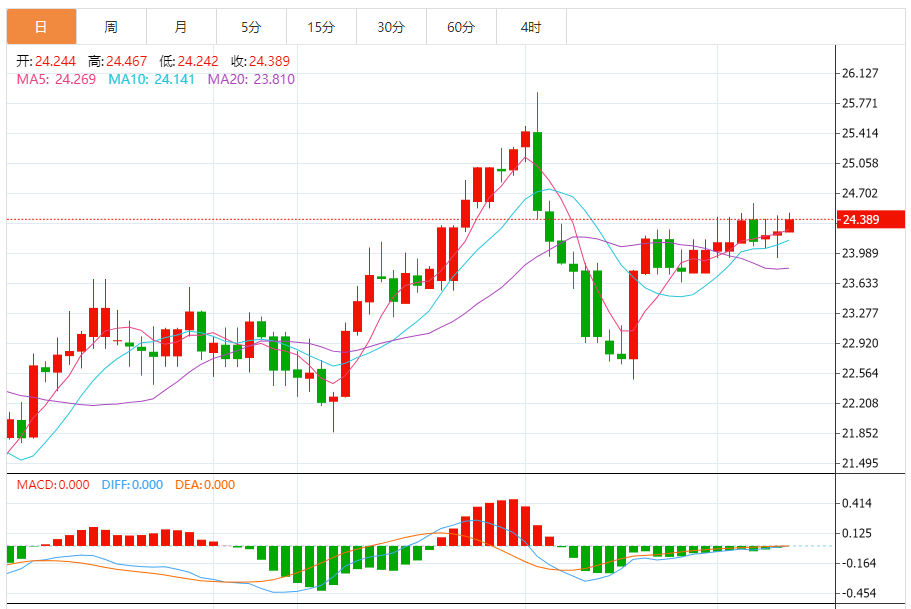Viewport: 911px width, 609px height.
Task: Switch to the 月 monthly tab
Action: point(181,27)
